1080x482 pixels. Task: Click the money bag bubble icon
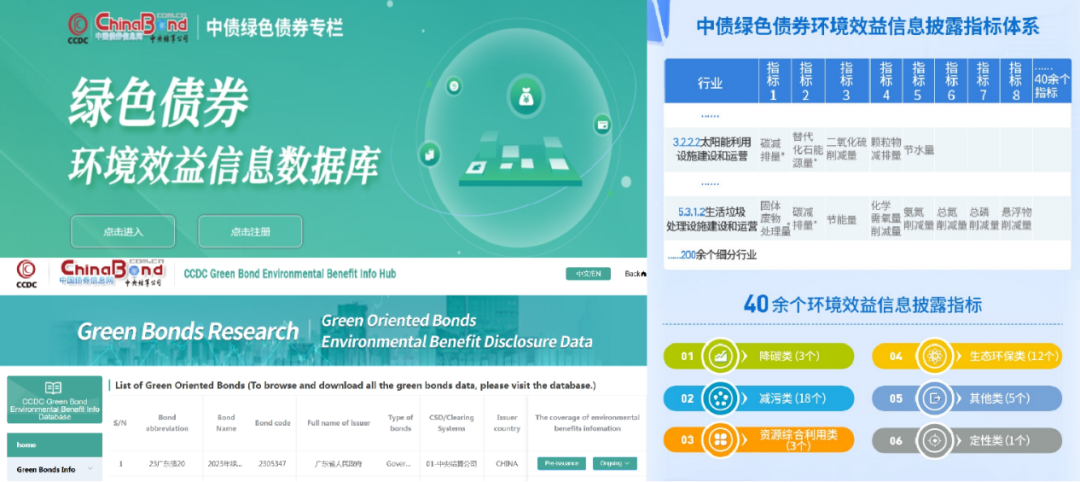526,96
